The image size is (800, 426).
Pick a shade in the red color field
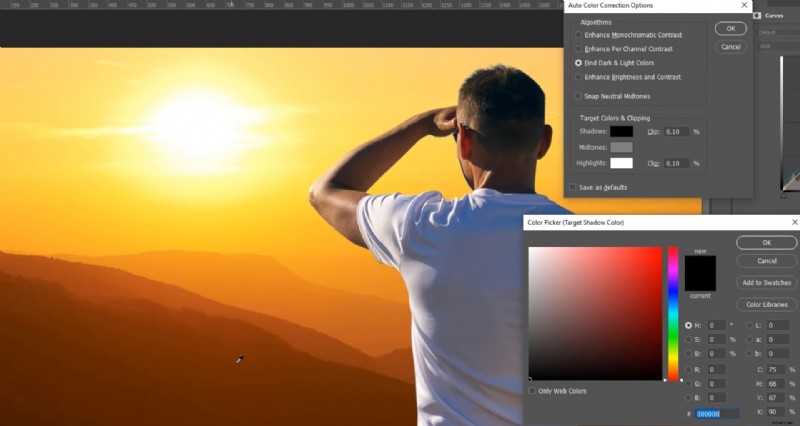(x=595, y=314)
